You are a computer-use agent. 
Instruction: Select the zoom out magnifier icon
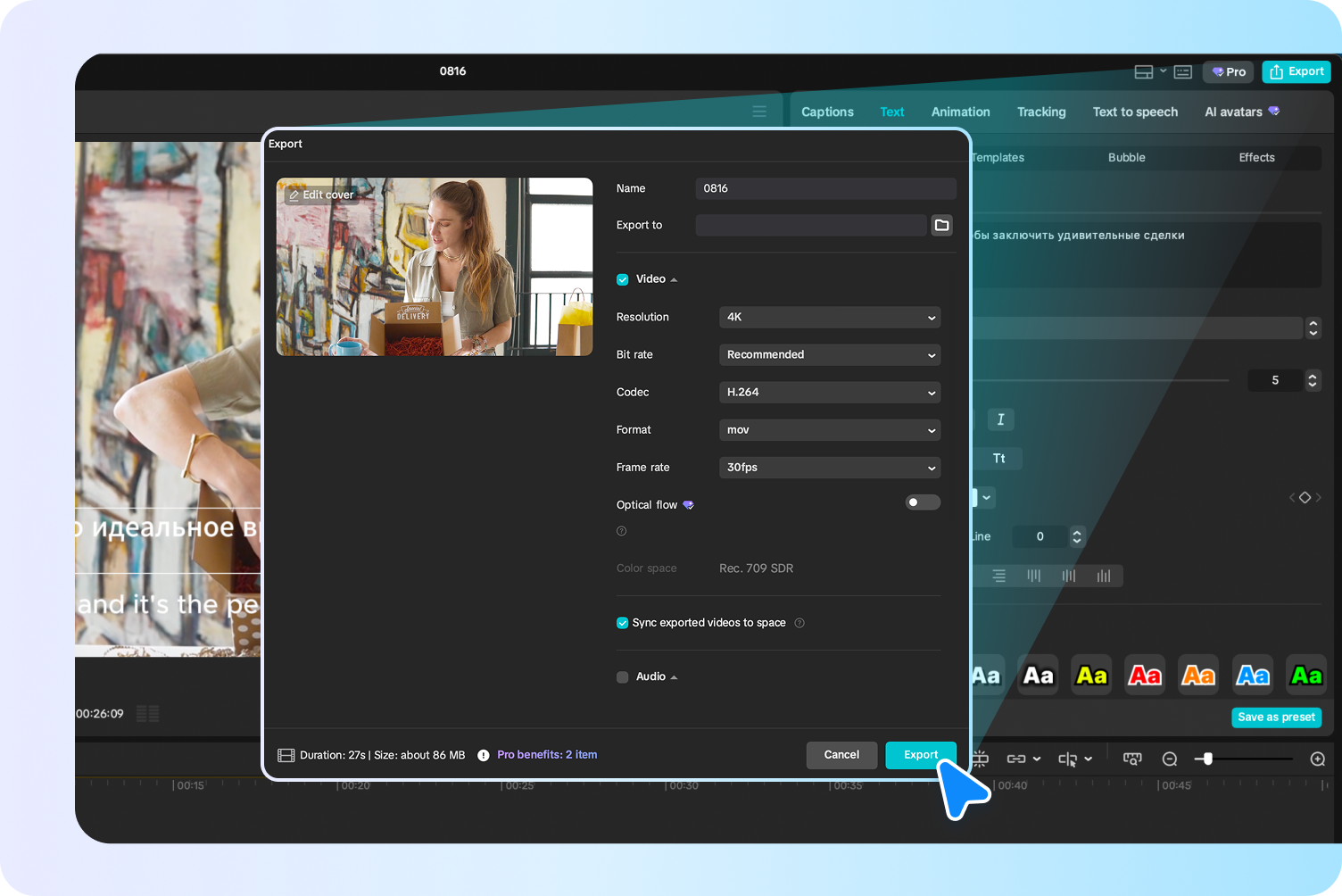coord(1169,759)
